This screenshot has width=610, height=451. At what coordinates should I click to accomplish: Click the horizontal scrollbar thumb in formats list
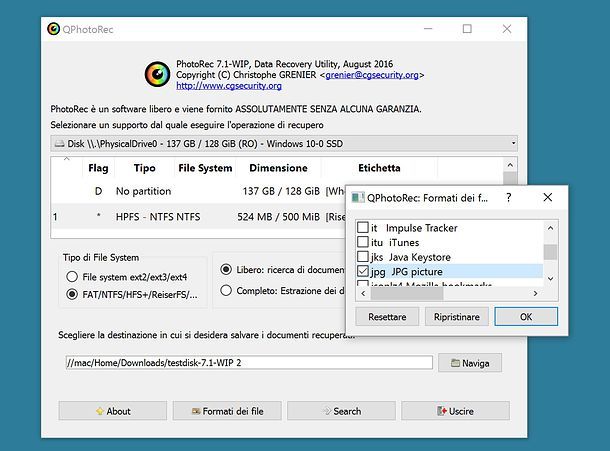407,293
